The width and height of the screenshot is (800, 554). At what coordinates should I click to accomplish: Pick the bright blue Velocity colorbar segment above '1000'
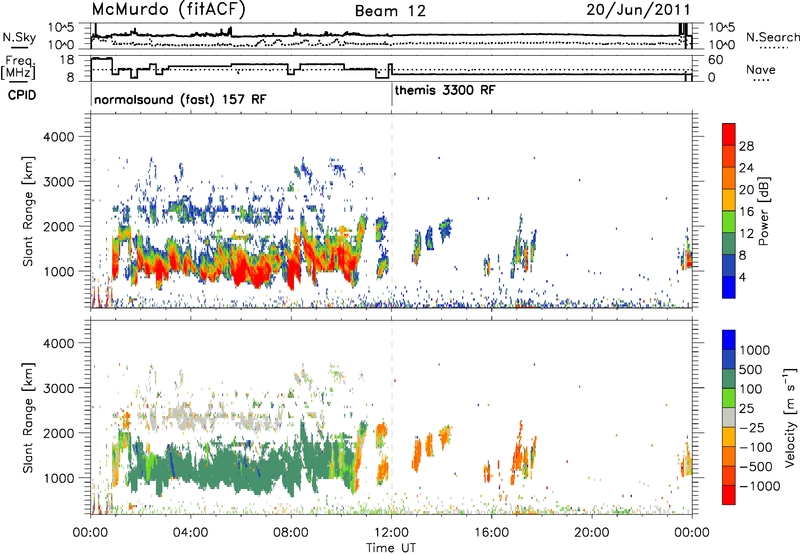[729, 340]
